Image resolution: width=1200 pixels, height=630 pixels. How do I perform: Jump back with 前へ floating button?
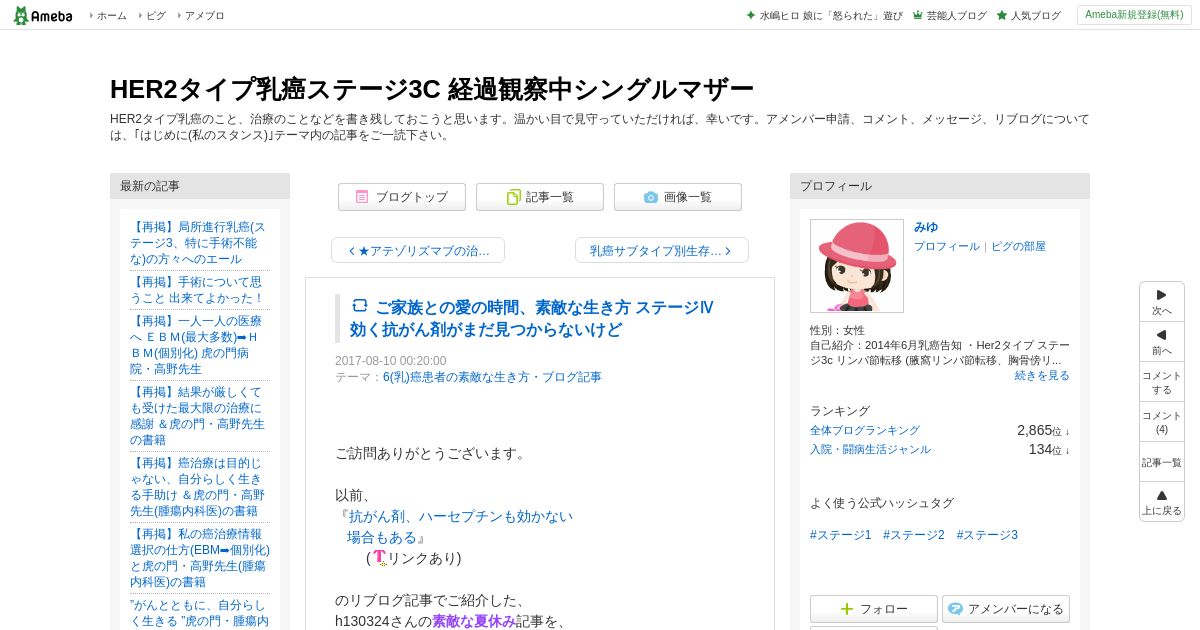(1162, 342)
